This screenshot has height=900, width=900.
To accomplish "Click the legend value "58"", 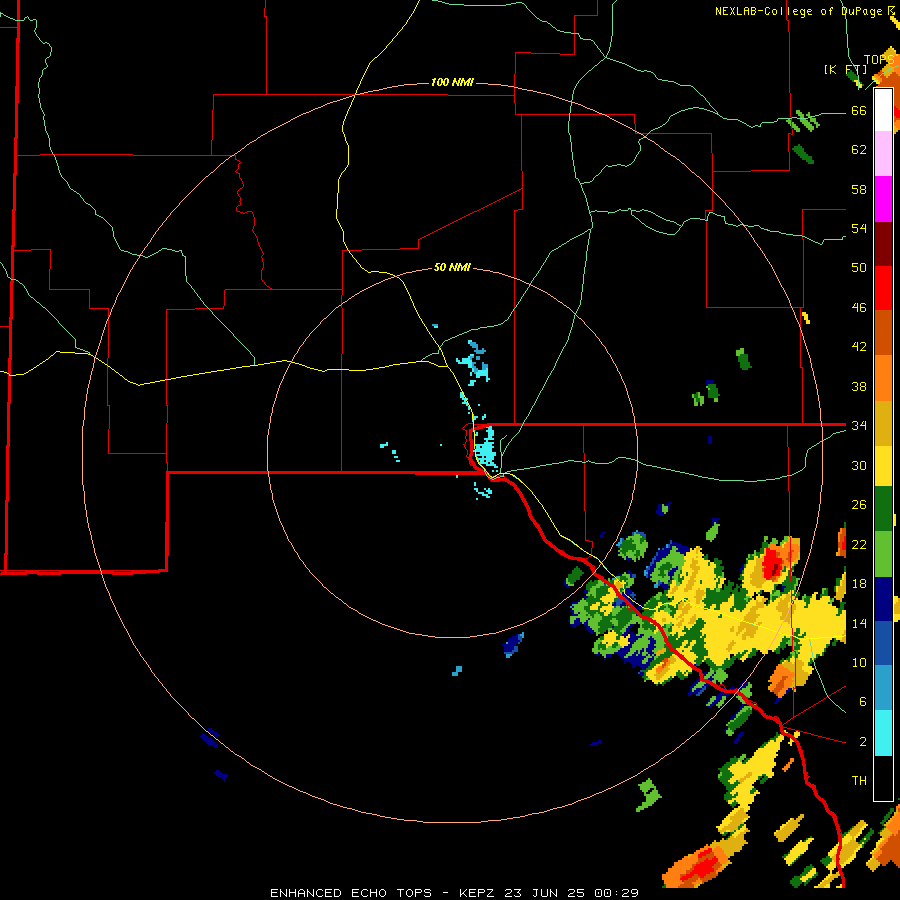I will tap(859, 189).
